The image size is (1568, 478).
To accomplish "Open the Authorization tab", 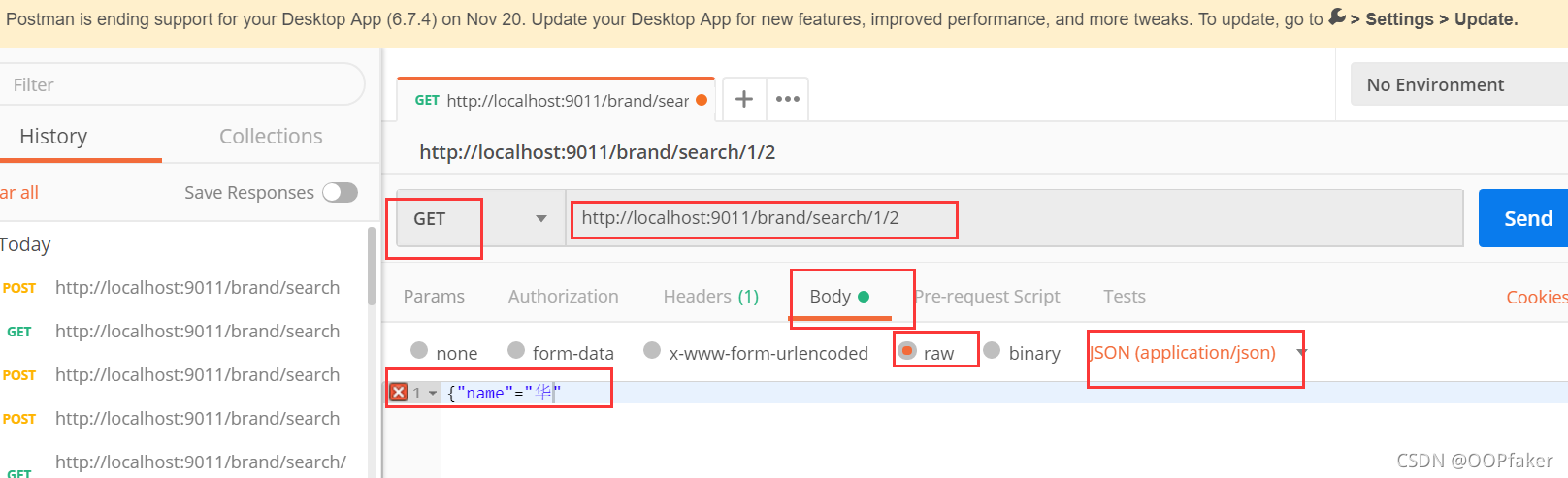I will point(563,296).
